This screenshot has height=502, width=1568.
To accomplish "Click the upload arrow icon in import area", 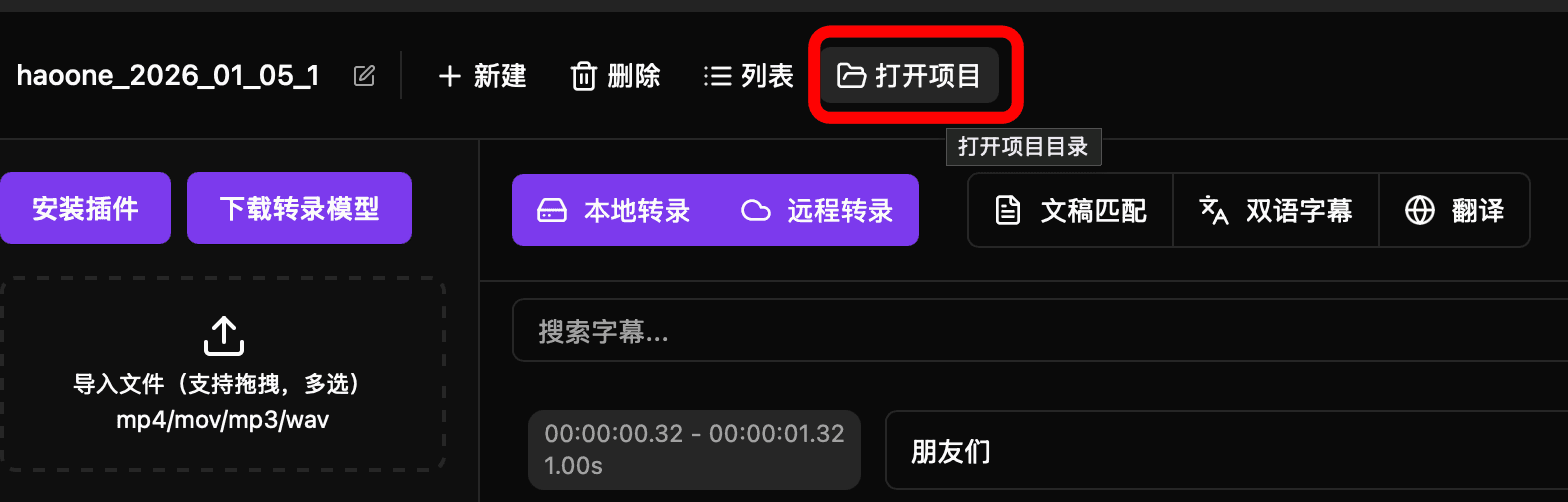I will click(x=223, y=337).
